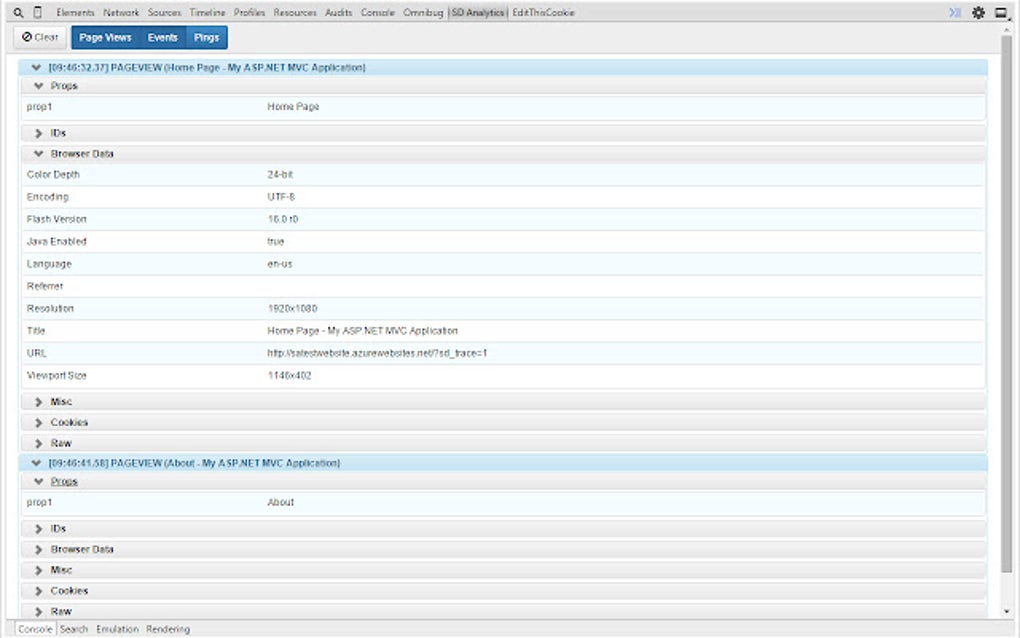Image resolution: width=1020 pixels, height=638 pixels.
Task: Expand the Misc section
Action: click(x=39, y=401)
